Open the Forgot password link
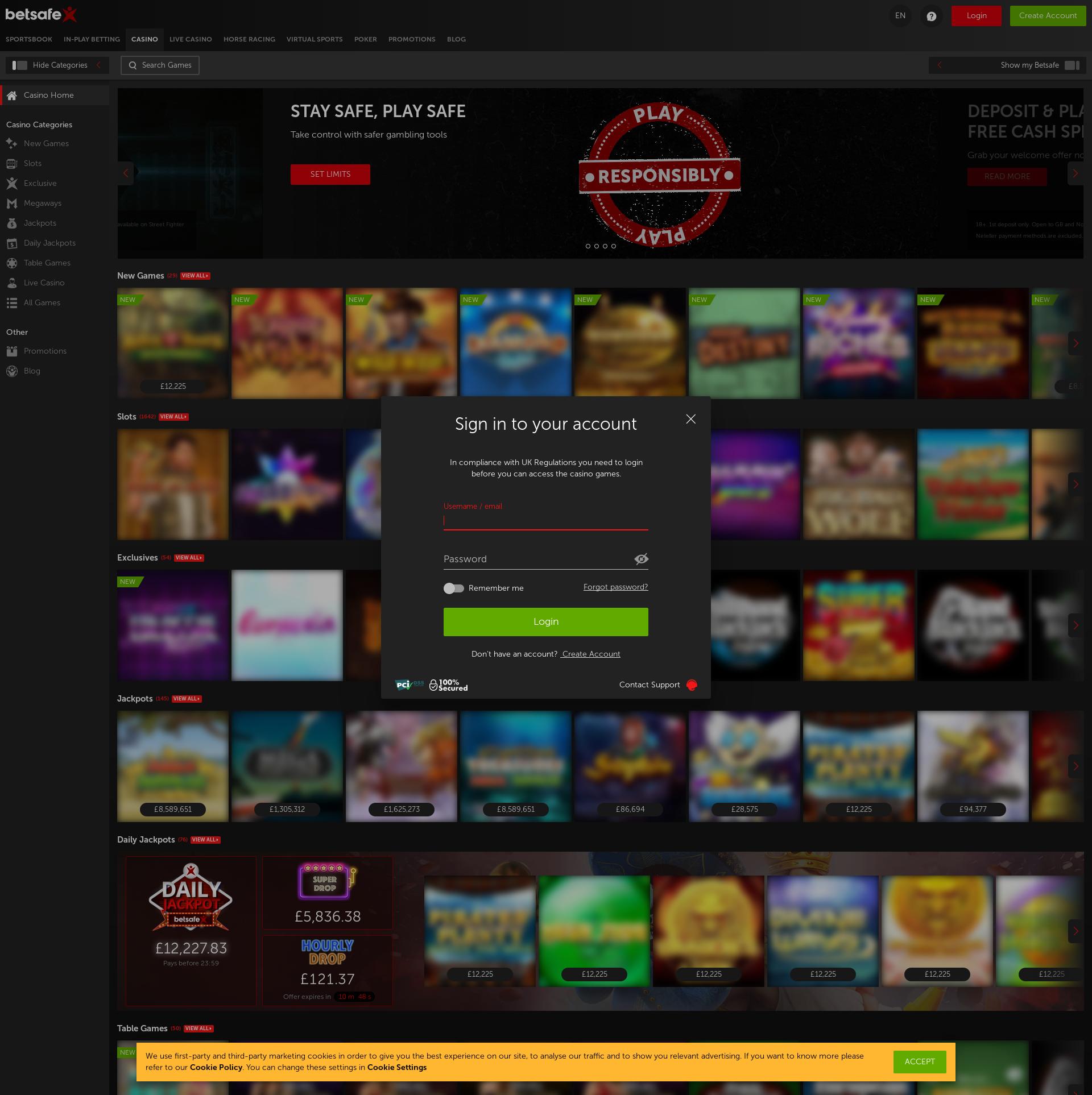Screen dimensions: 1092x1095 tap(615, 587)
